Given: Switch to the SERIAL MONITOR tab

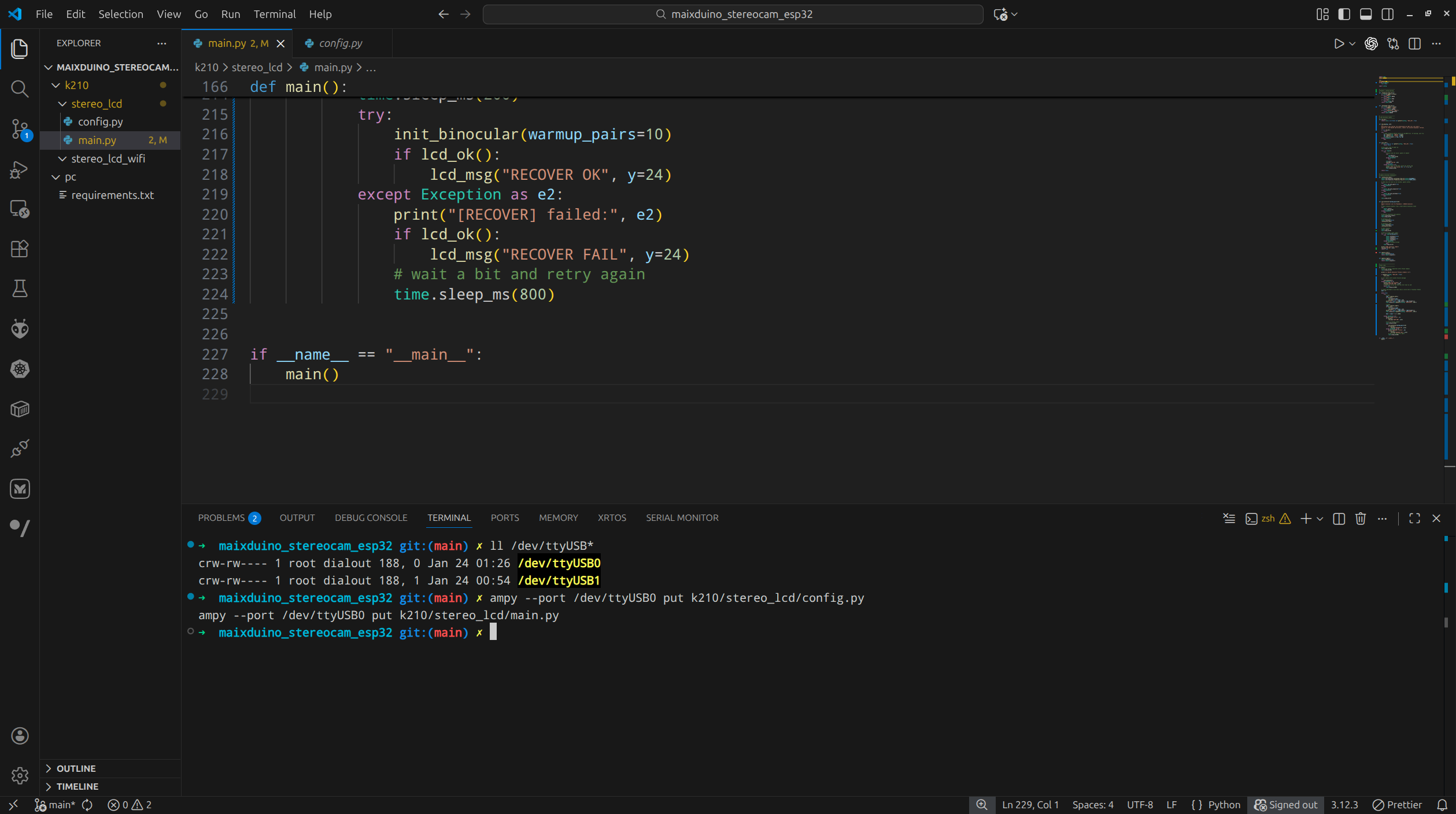Looking at the screenshot, I should point(682,518).
